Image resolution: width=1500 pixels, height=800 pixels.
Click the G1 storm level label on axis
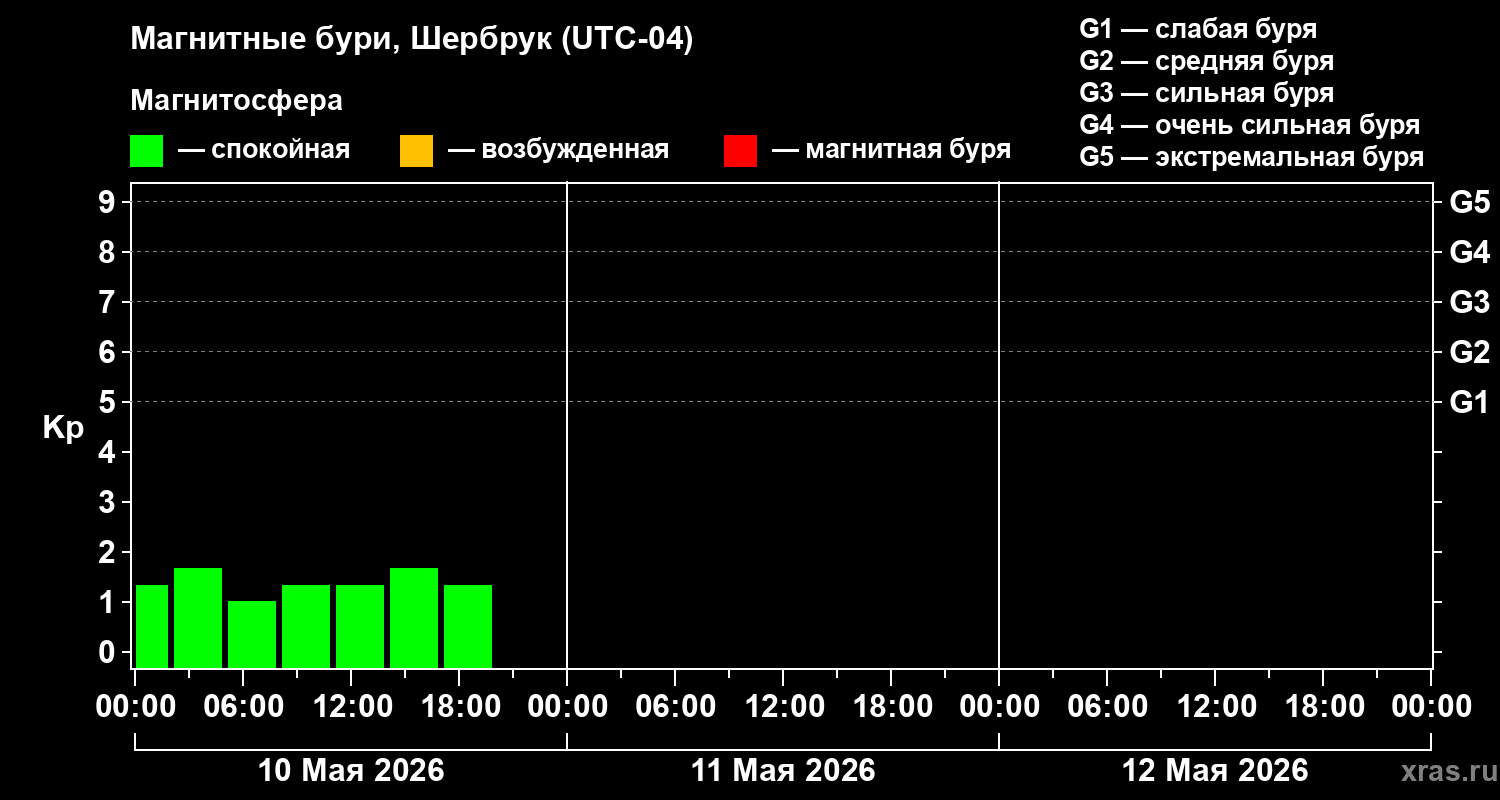click(x=1469, y=403)
